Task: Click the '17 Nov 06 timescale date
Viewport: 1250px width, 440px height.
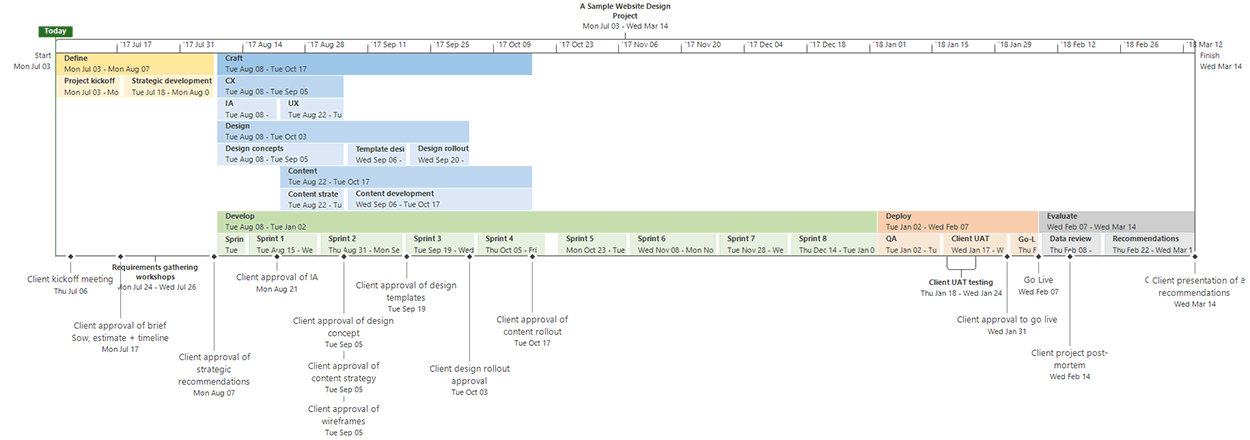Action: pos(640,45)
